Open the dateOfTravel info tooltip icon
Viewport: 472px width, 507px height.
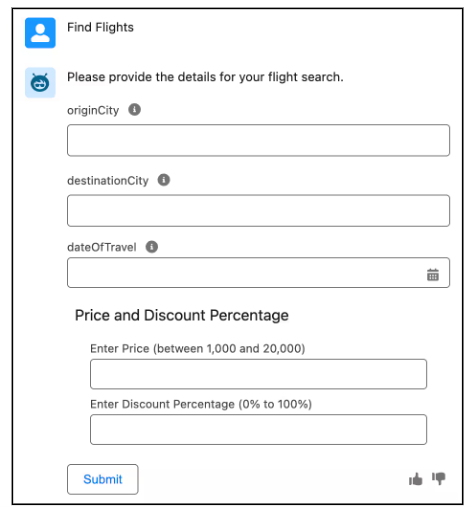152,247
